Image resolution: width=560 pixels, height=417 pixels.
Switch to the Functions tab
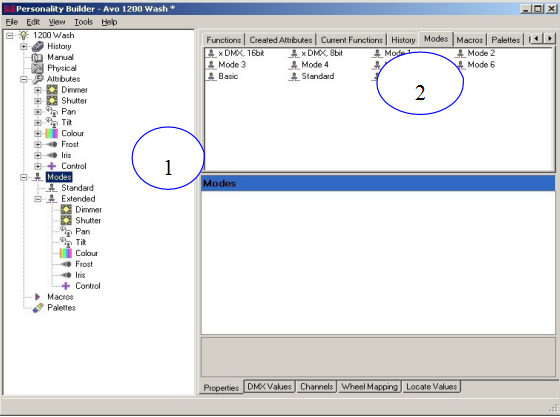pos(224,40)
